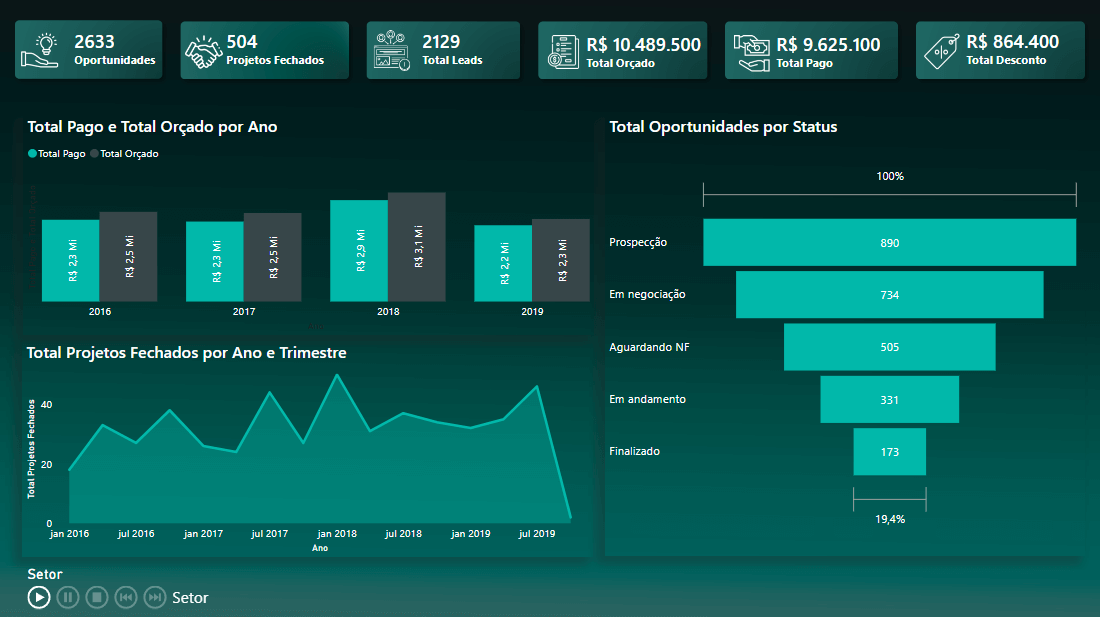The image size is (1100, 617).
Task: Click the 2633 Oportunidades KPI card
Action: 88,49
